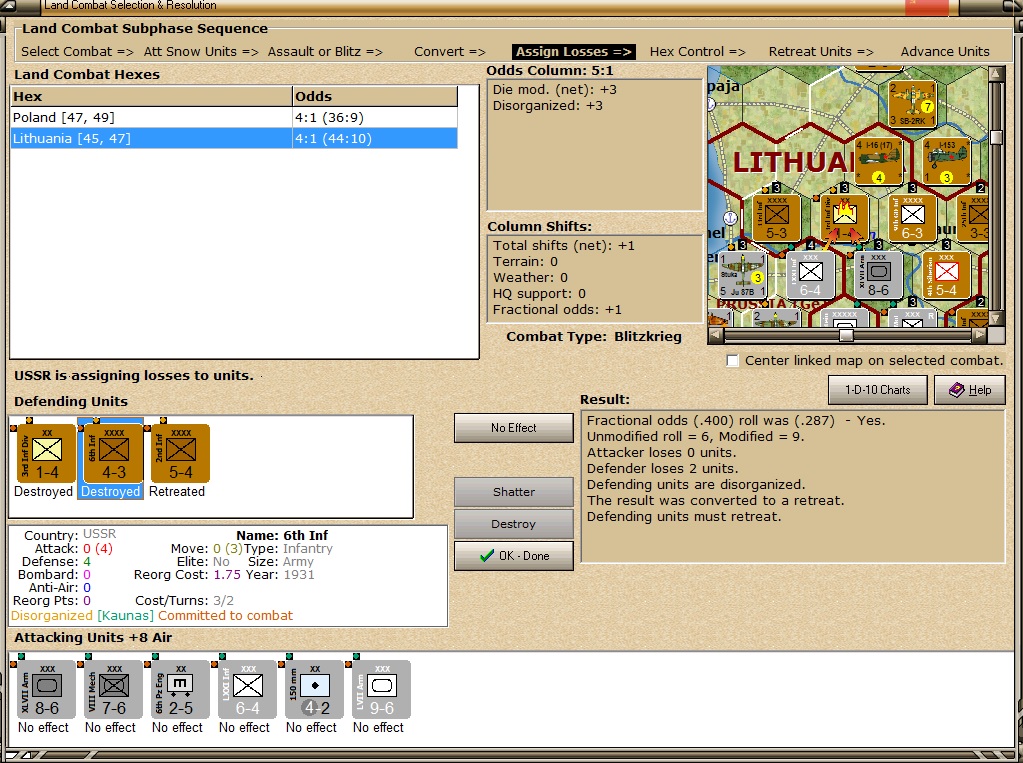Screen dimensions: 1023x763
Task: Select the retreated 2nd Inf 5-4 defender
Action: coord(181,453)
